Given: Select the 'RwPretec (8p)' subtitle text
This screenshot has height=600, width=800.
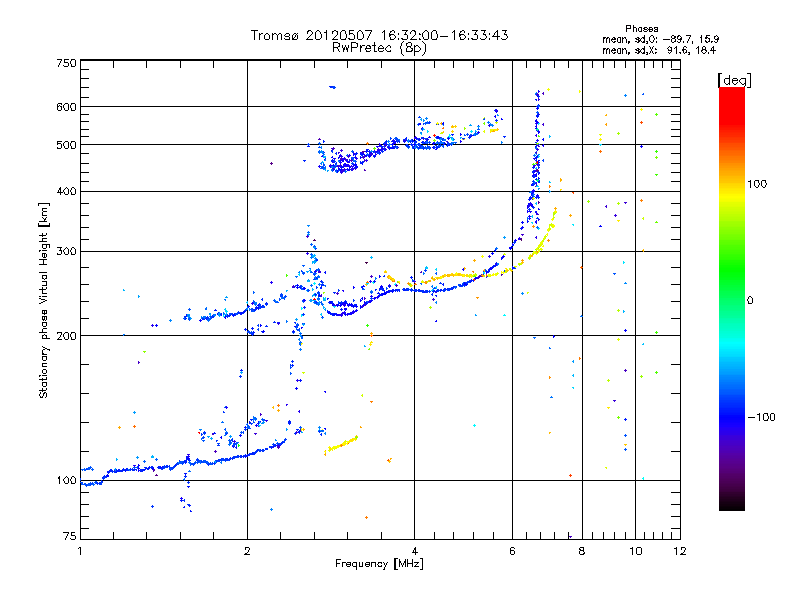Looking at the screenshot, I should pyautogui.click(x=379, y=48).
